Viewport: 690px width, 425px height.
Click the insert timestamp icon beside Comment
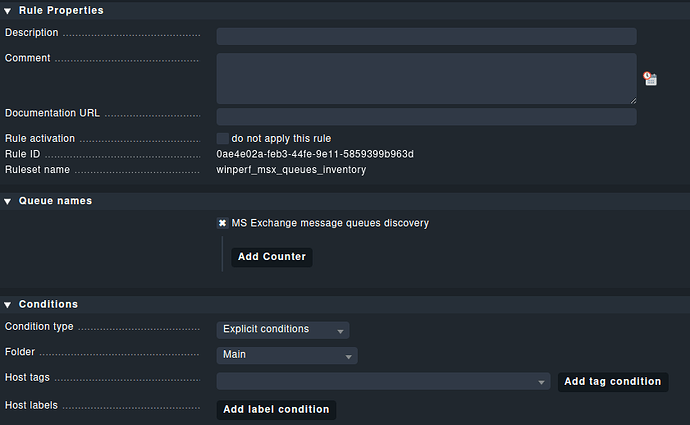(x=650, y=78)
